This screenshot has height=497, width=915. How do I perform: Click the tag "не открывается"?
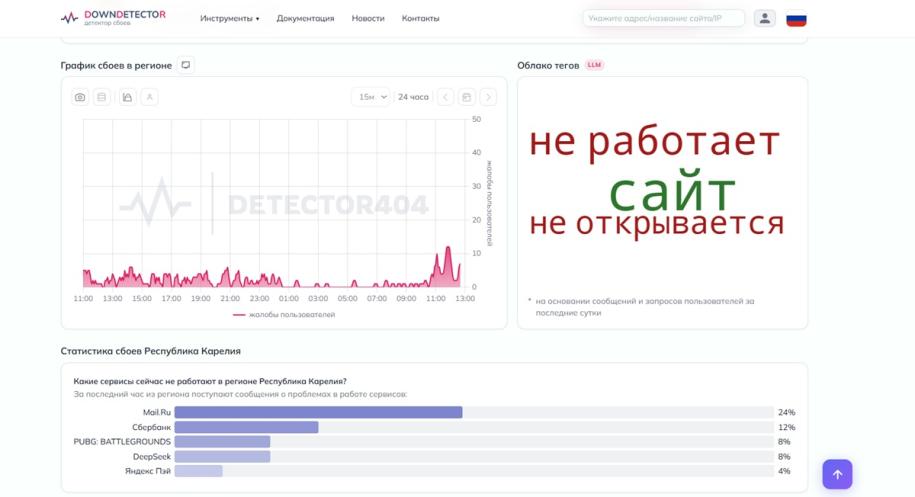(x=656, y=224)
